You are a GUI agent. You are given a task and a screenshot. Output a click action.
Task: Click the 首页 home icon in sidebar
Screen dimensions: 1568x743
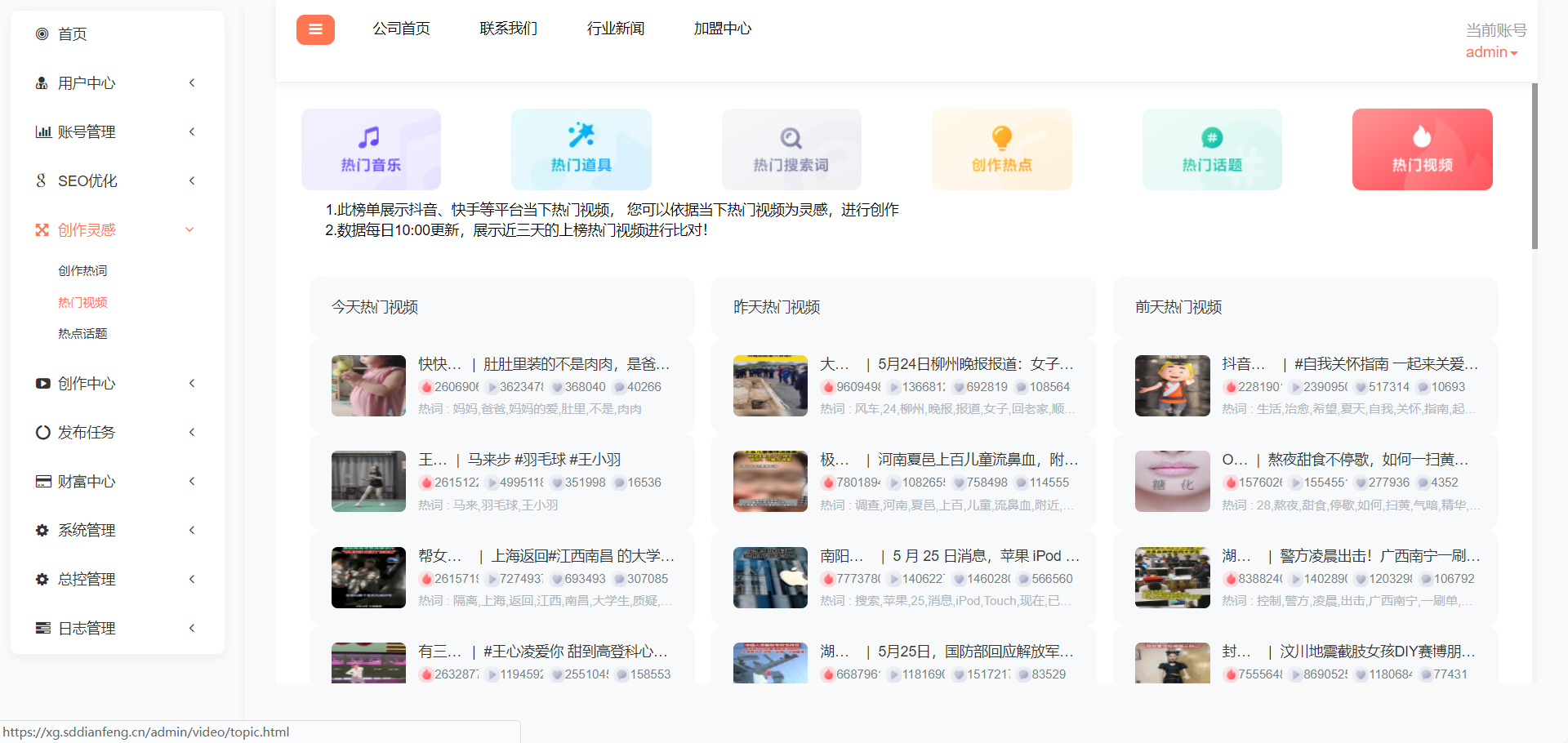pyautogui.click(x=42, y=33)
